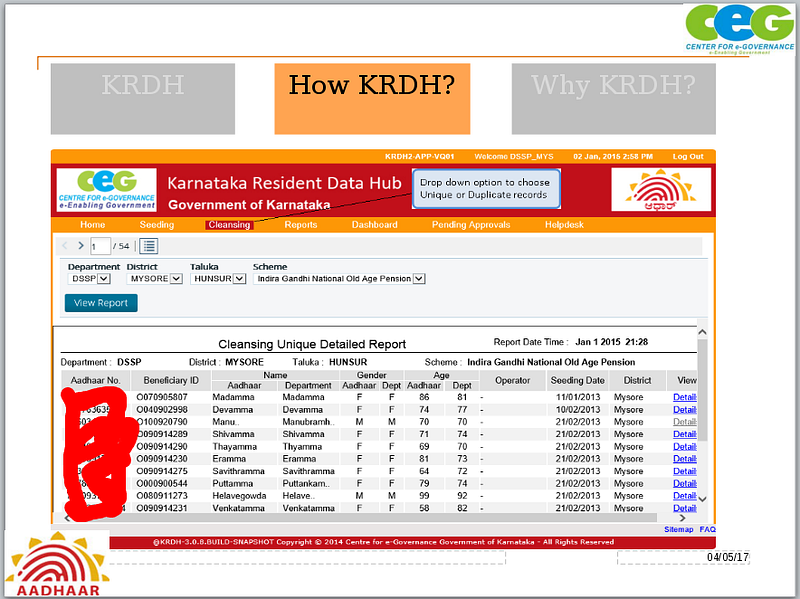800x599 pixels.
Task: Click the Seeding Date column header
Action: tap(578, 380)
